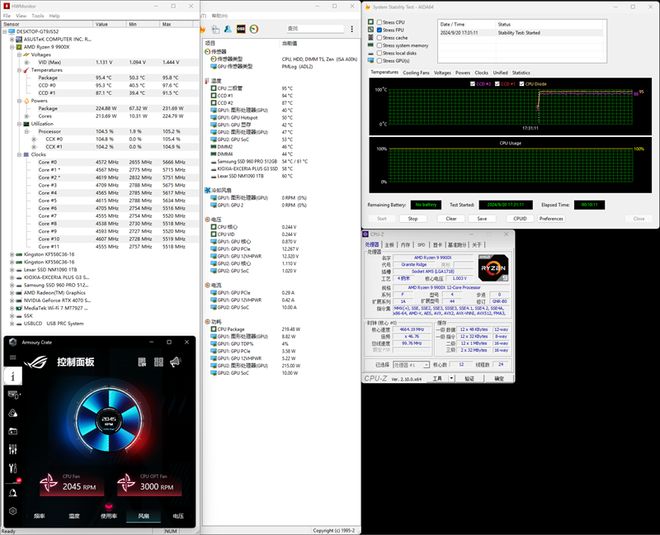Select the info dashboard icon in Armoury Crate sidebar
660x535 pixels.
click(13, 376)
